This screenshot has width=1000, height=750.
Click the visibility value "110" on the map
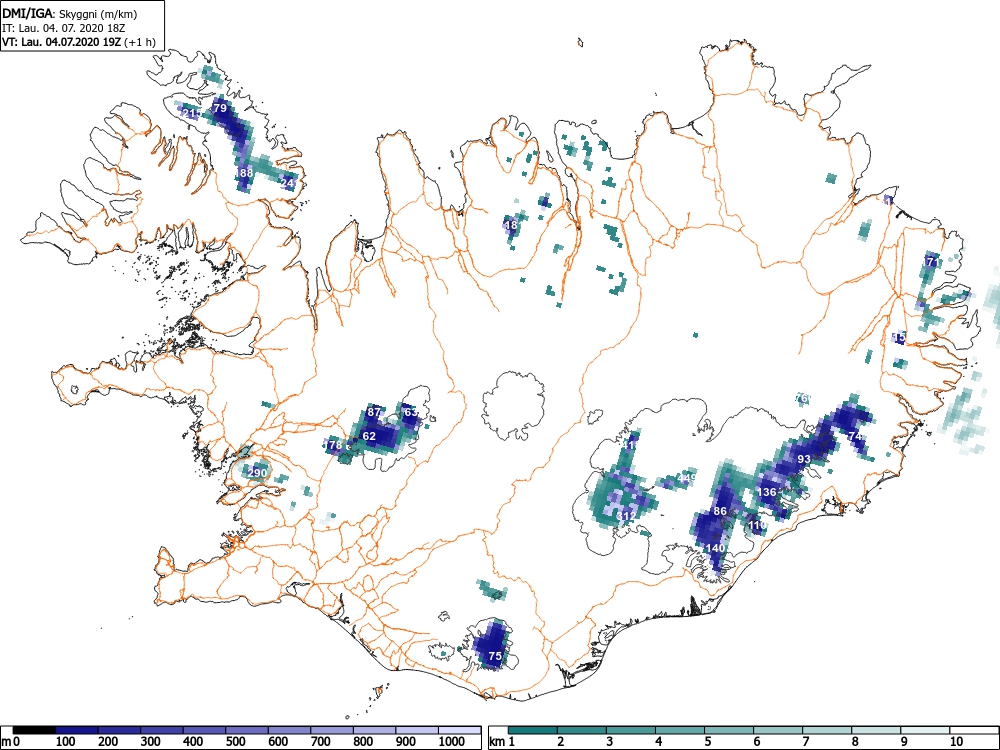click(x=756, y=526)
